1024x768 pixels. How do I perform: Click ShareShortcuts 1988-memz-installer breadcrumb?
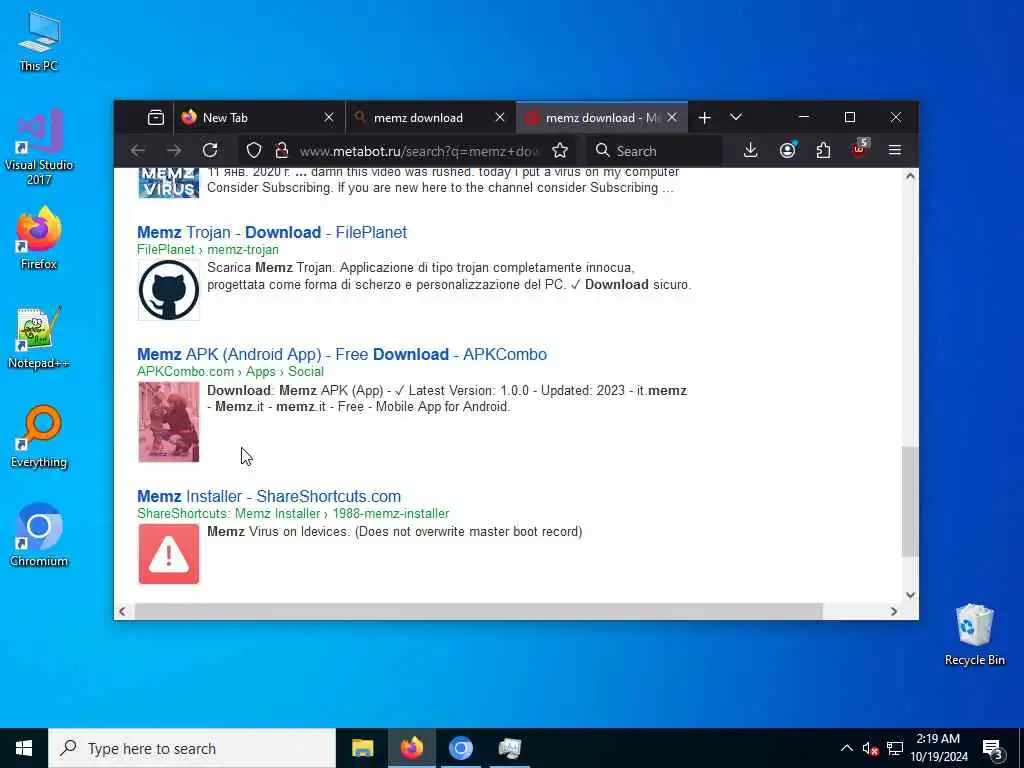(293, 514)
